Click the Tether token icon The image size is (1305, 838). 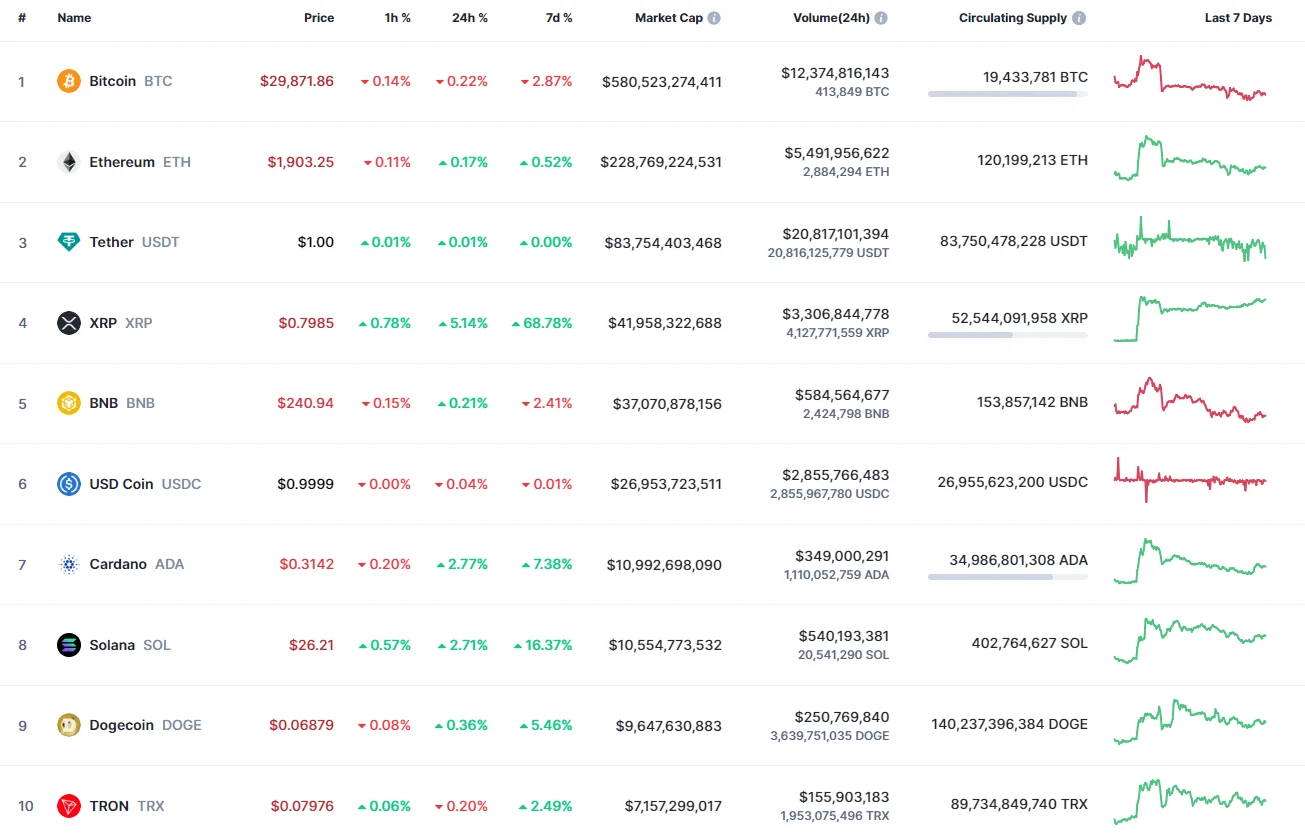coord(68,242)
